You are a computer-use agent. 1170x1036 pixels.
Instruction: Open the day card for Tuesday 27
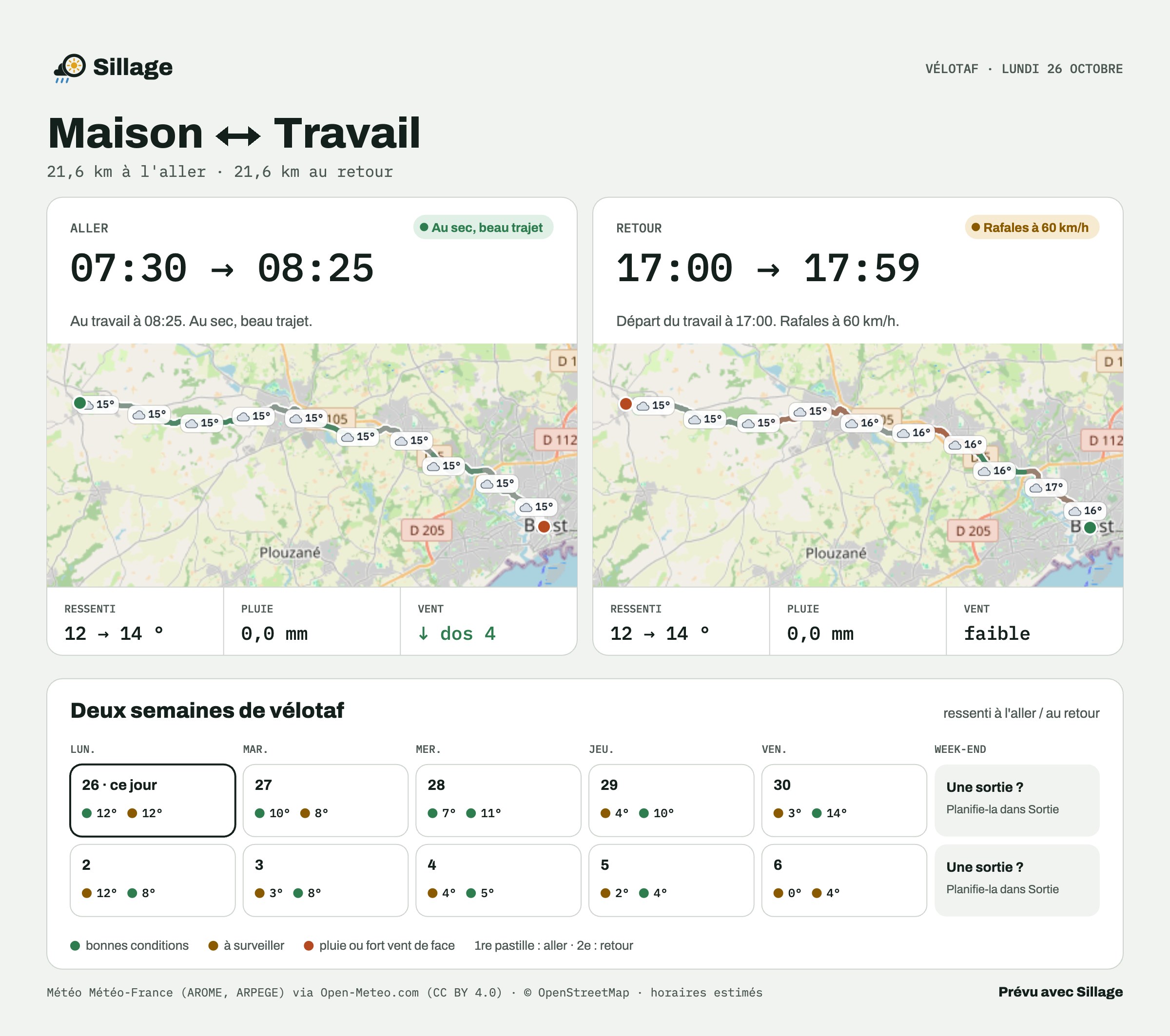(x=325, y=800)
